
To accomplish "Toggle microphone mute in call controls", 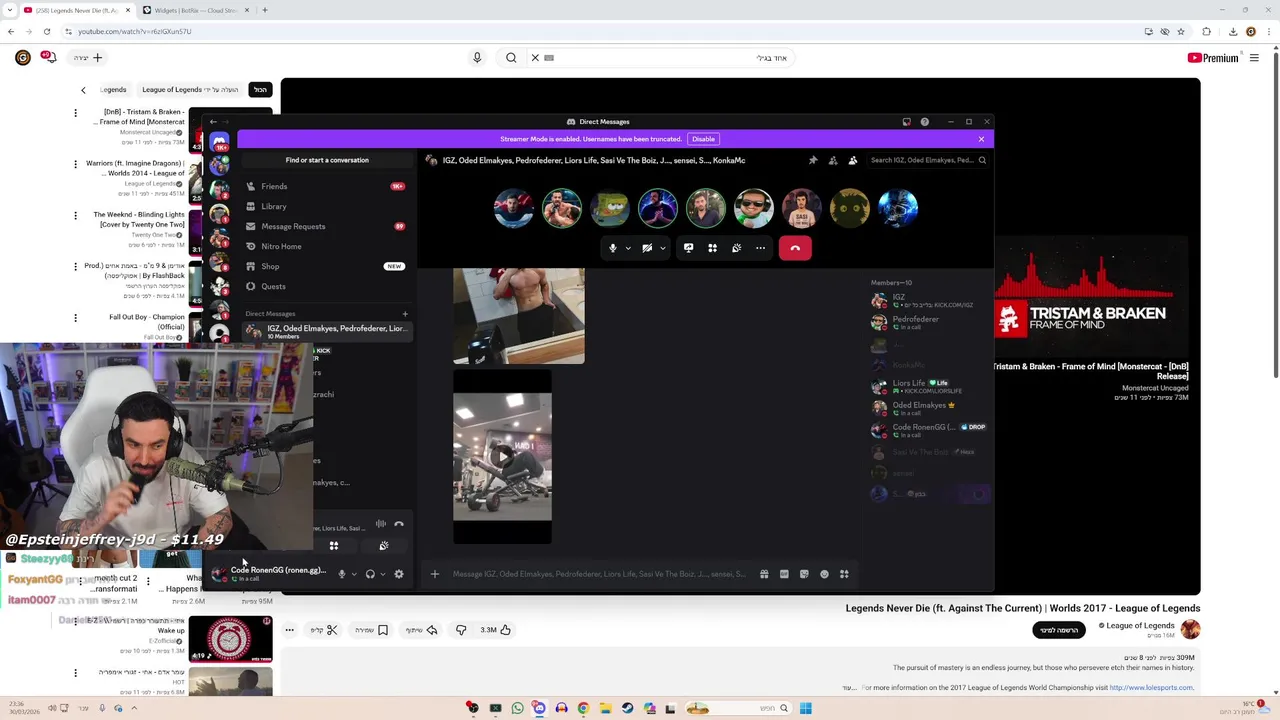I will pos(613,248).
